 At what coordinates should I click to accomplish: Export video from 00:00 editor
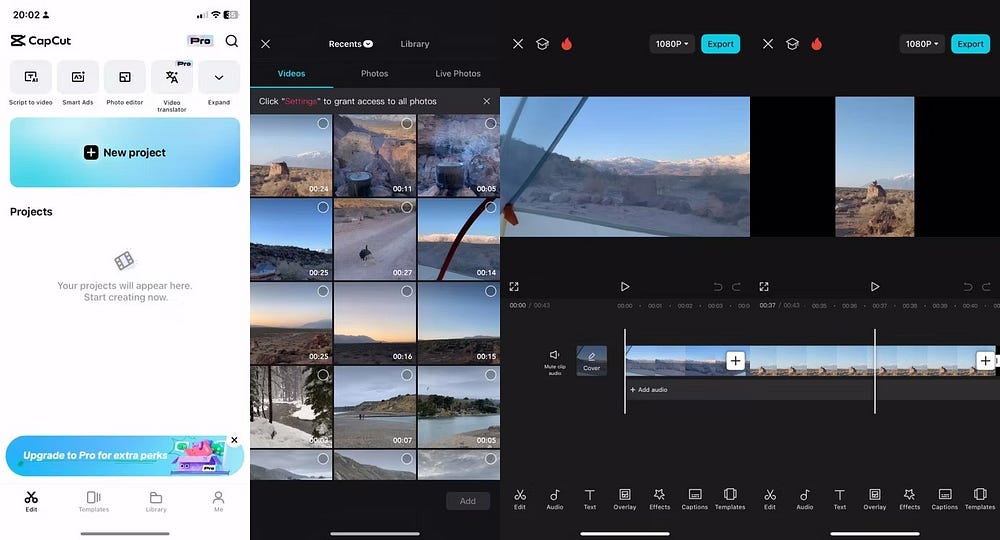click(x=721, y=44)
